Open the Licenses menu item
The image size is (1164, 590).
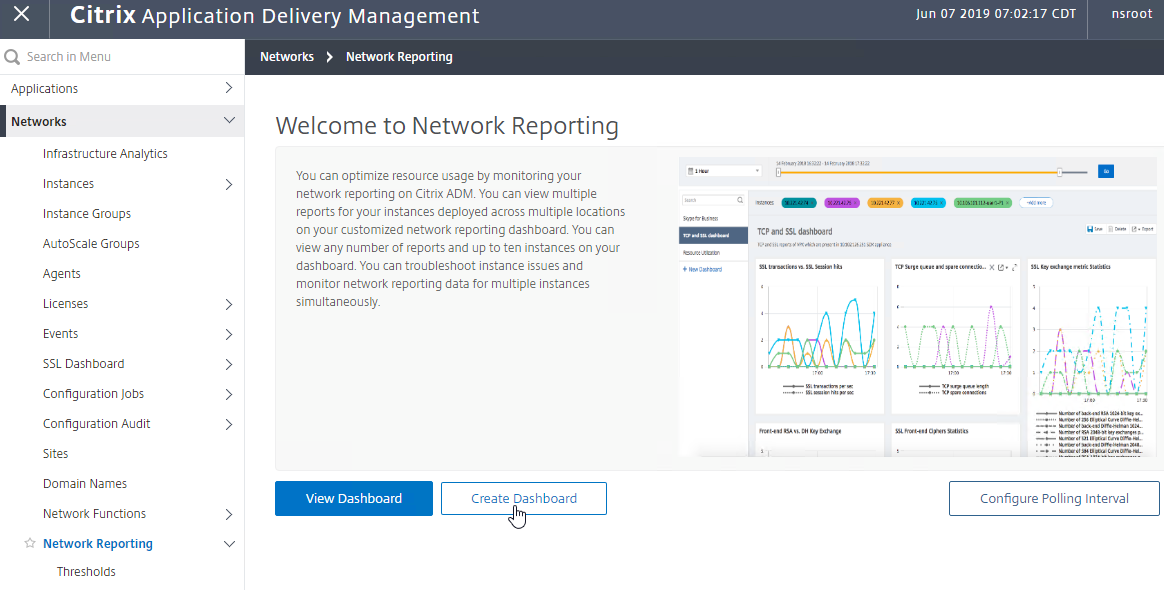click(65, 304)
